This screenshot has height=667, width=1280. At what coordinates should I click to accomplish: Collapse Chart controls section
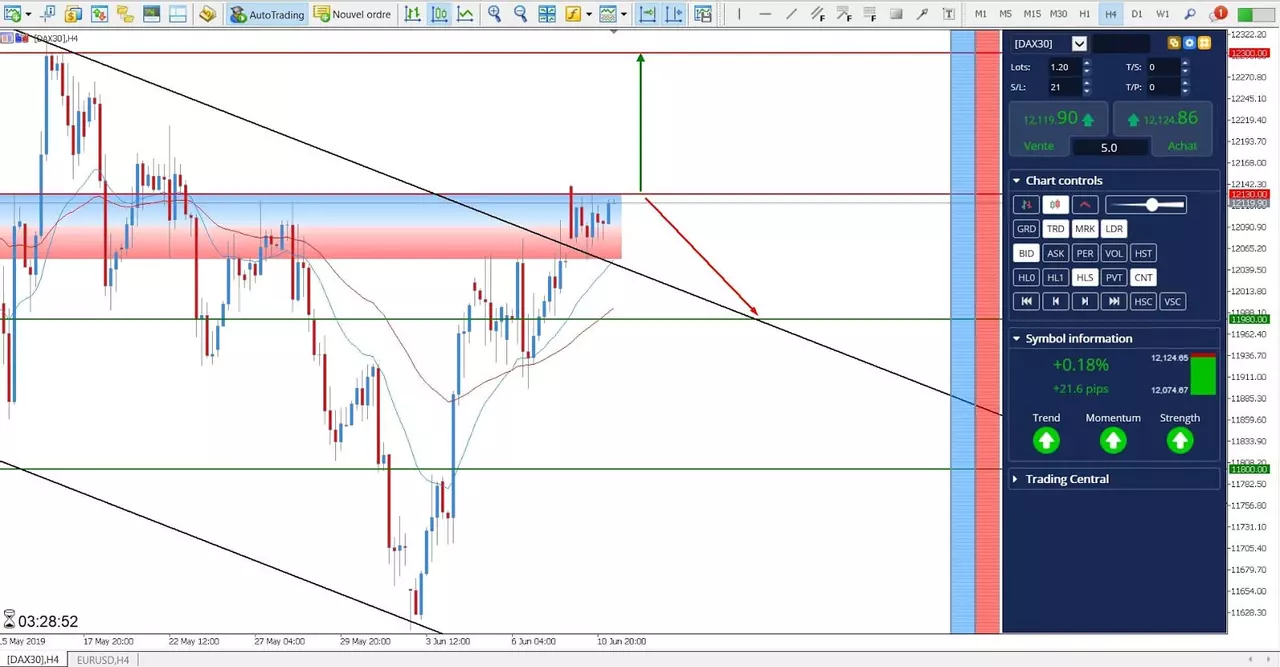1017,181
